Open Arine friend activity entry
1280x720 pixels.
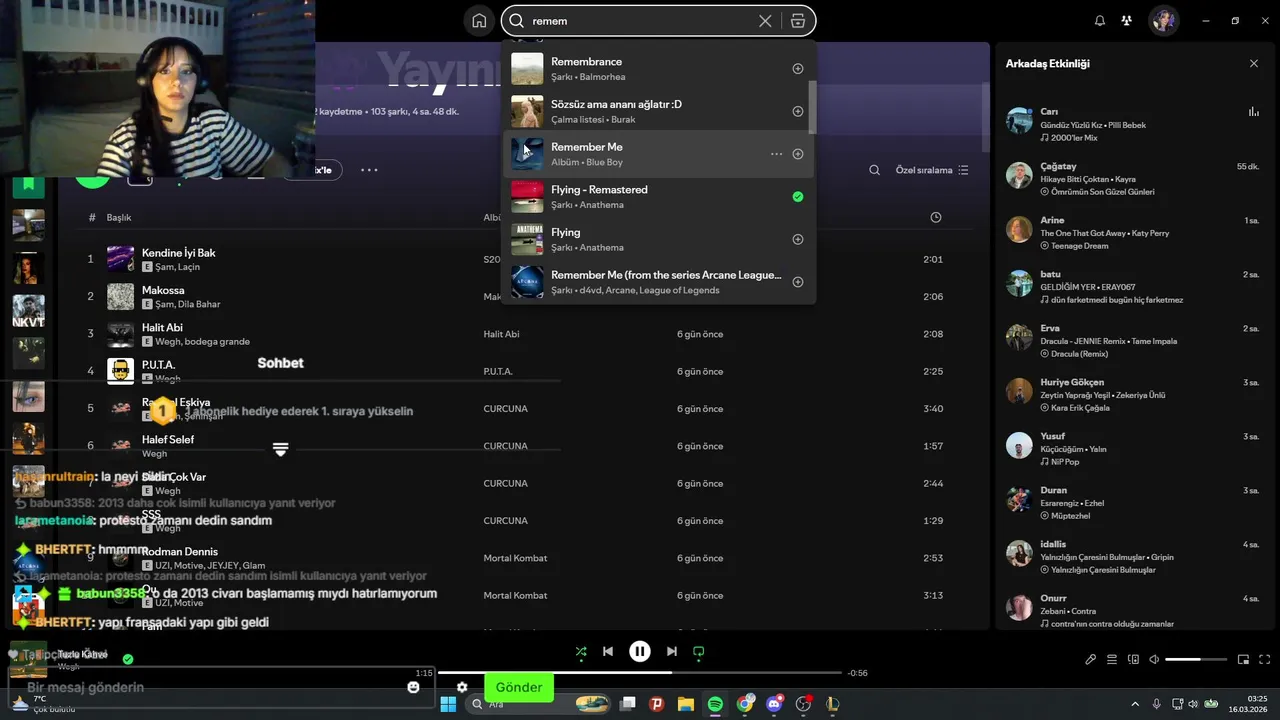[1132, 233]
